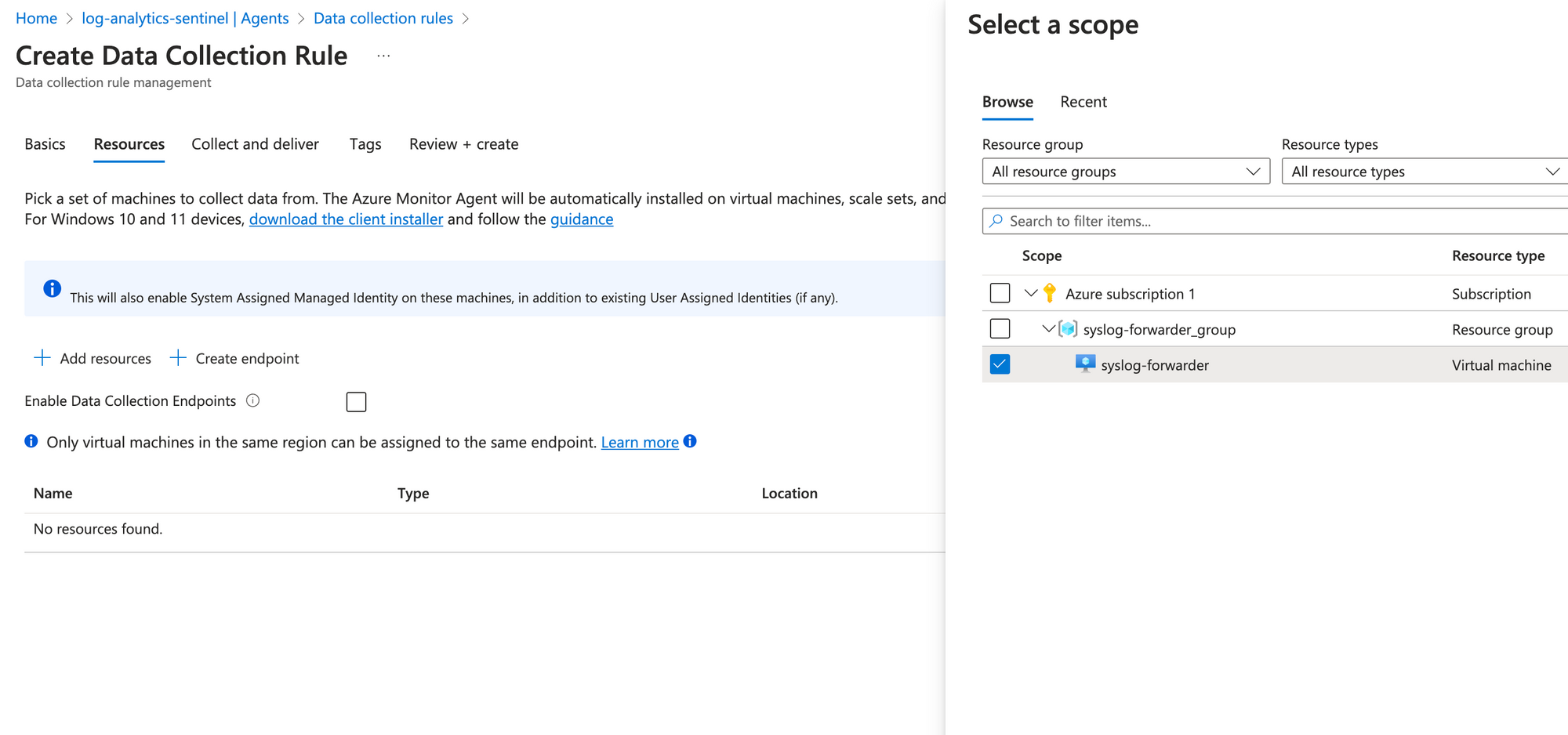Click the Resource type column header
The height and width of the screenshot is (735, 1568).
coord(1498,255)
